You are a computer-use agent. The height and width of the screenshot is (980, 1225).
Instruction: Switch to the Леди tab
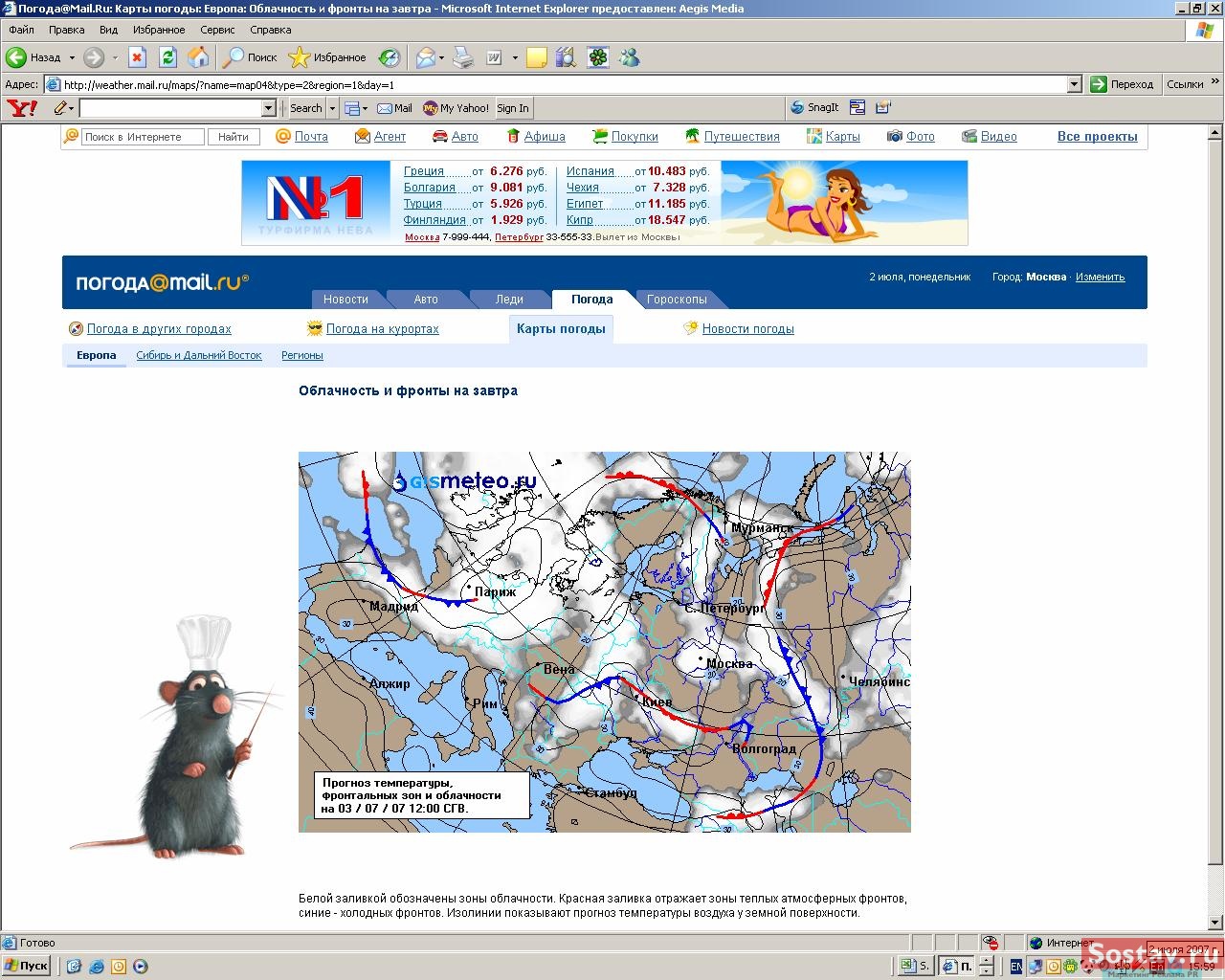click(x=509, y=300)
